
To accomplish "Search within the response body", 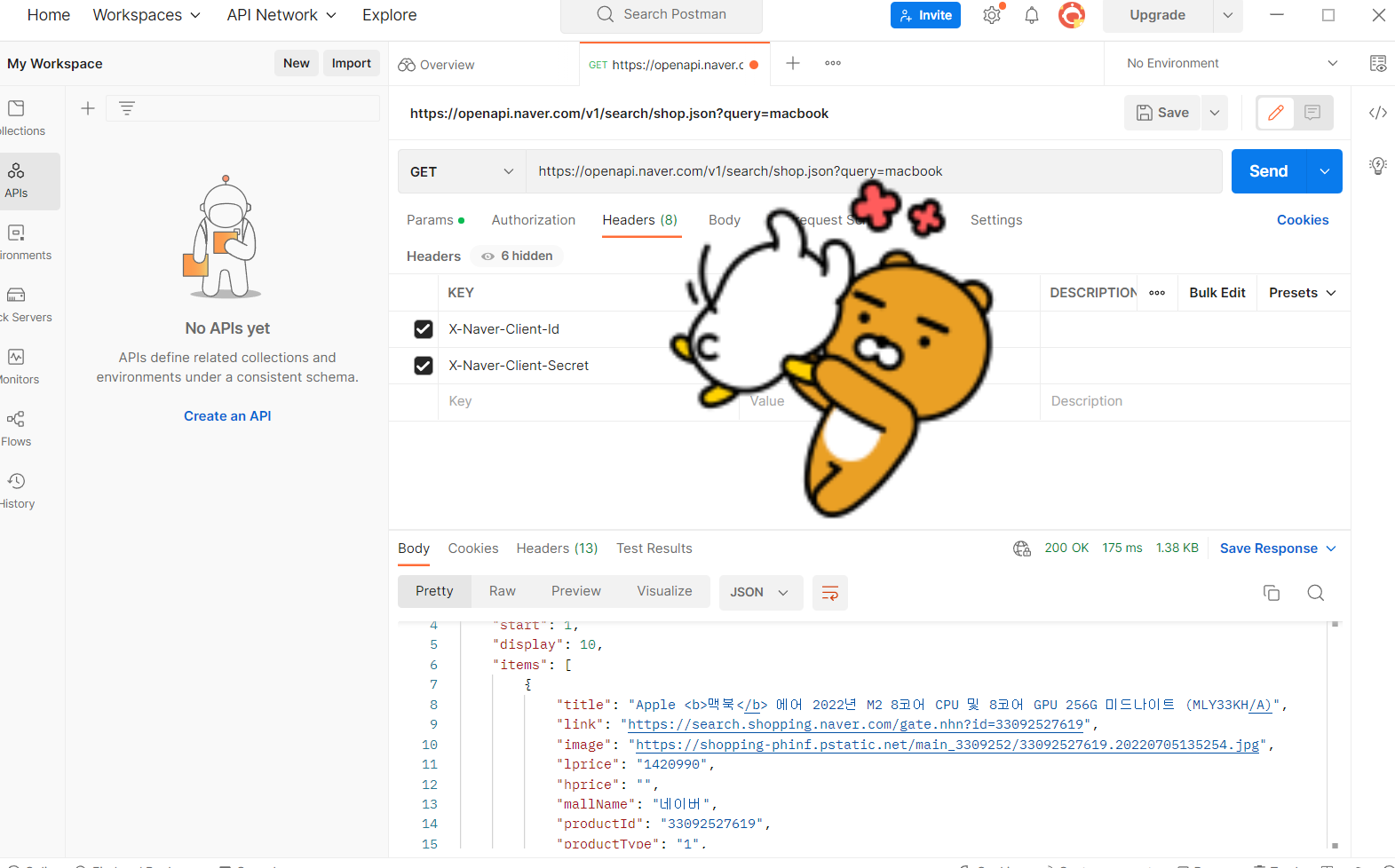I will tap(1316, 593).
